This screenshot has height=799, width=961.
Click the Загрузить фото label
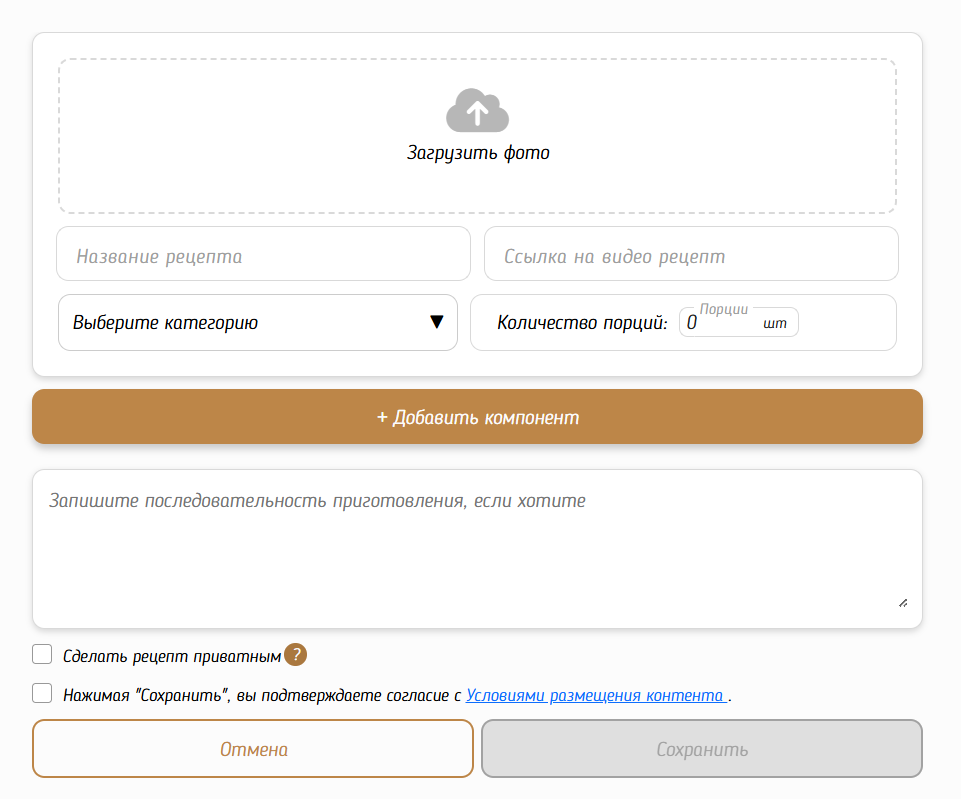(x=478, y=153)
